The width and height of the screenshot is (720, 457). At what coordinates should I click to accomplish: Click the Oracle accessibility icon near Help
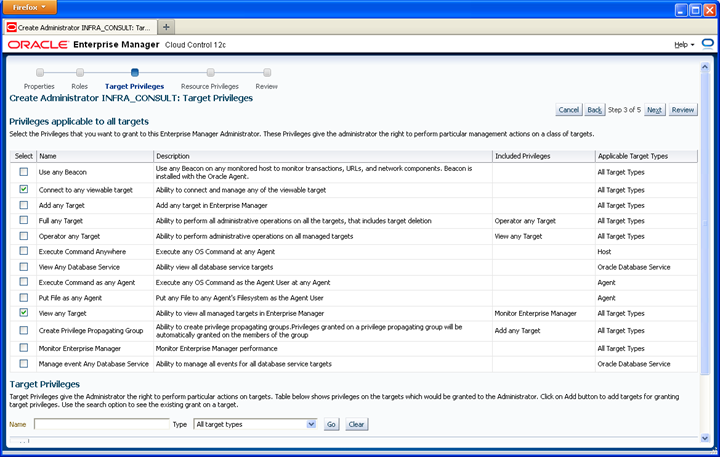coord(708,44)
